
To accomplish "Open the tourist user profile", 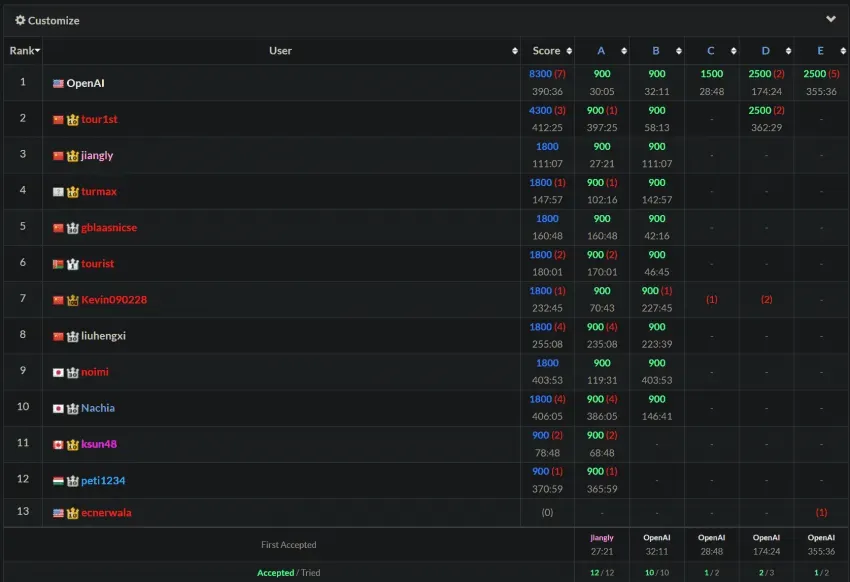I will tap(98, 264).
